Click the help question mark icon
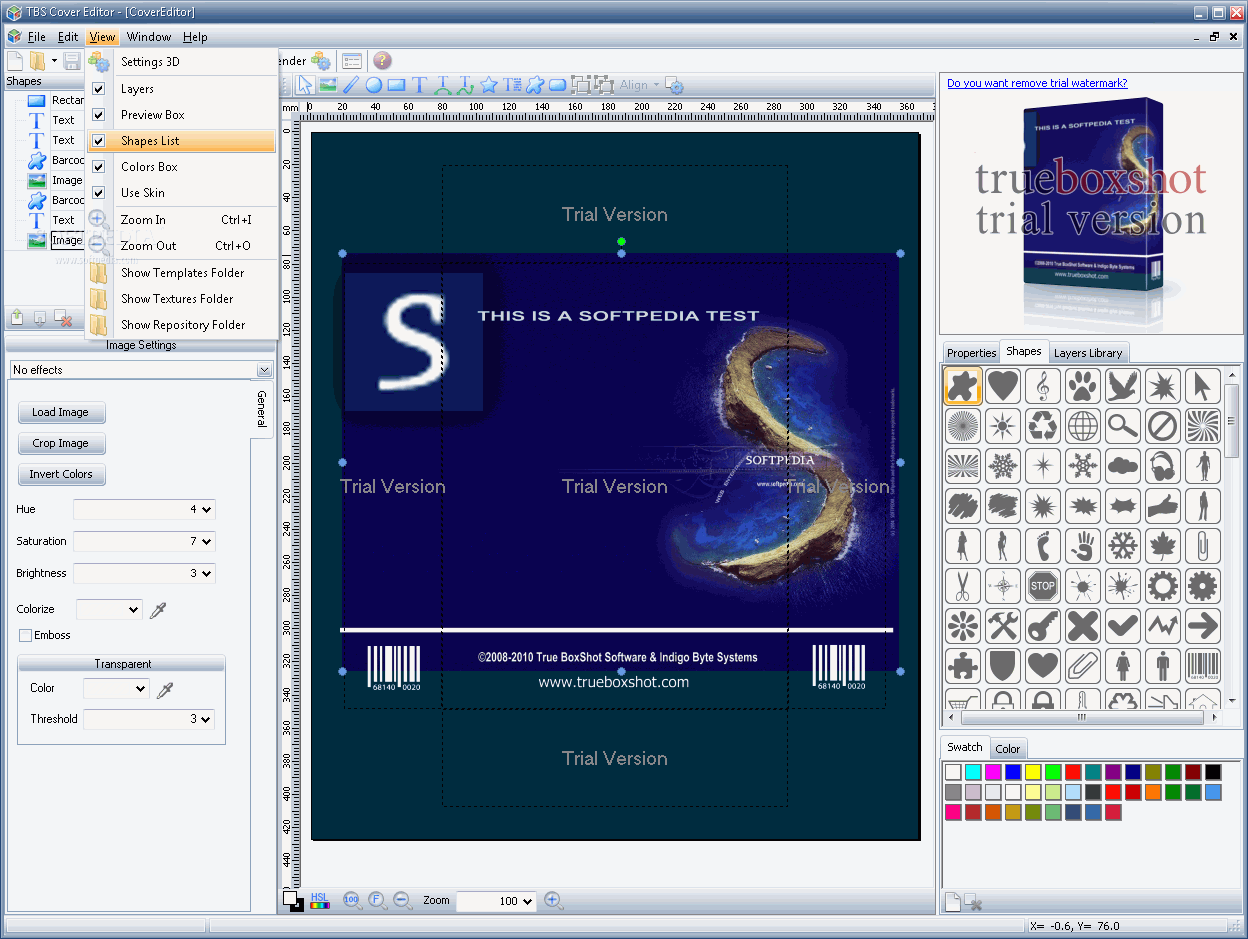Viewport: 1248px width, 939px height. tap(382, 61)
